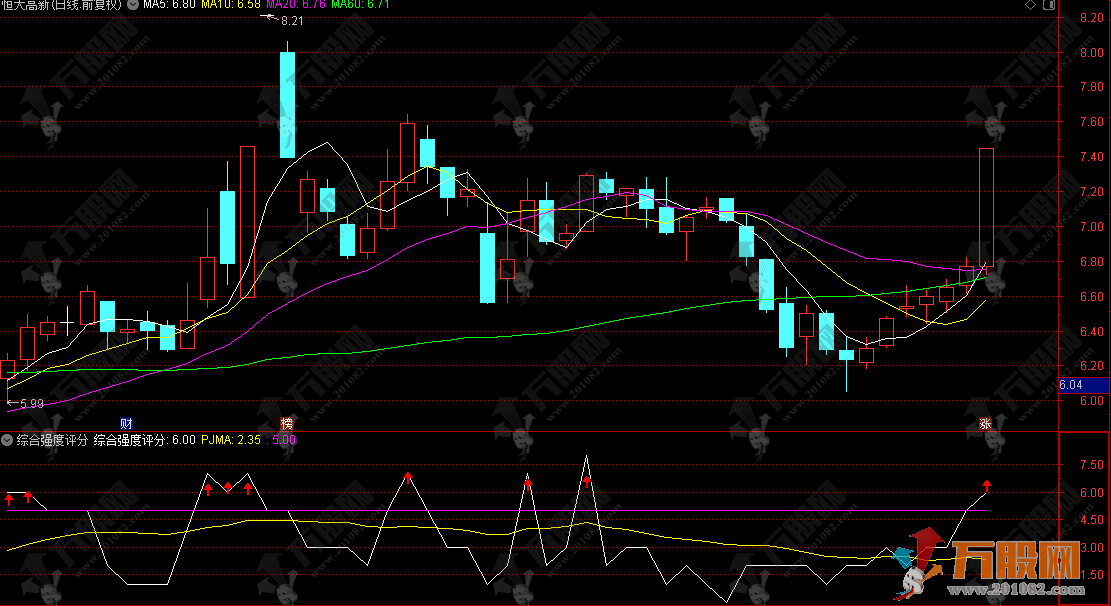Open the dropdown beside the stock name title
The image size is (1111, 606).
[132, 5]
